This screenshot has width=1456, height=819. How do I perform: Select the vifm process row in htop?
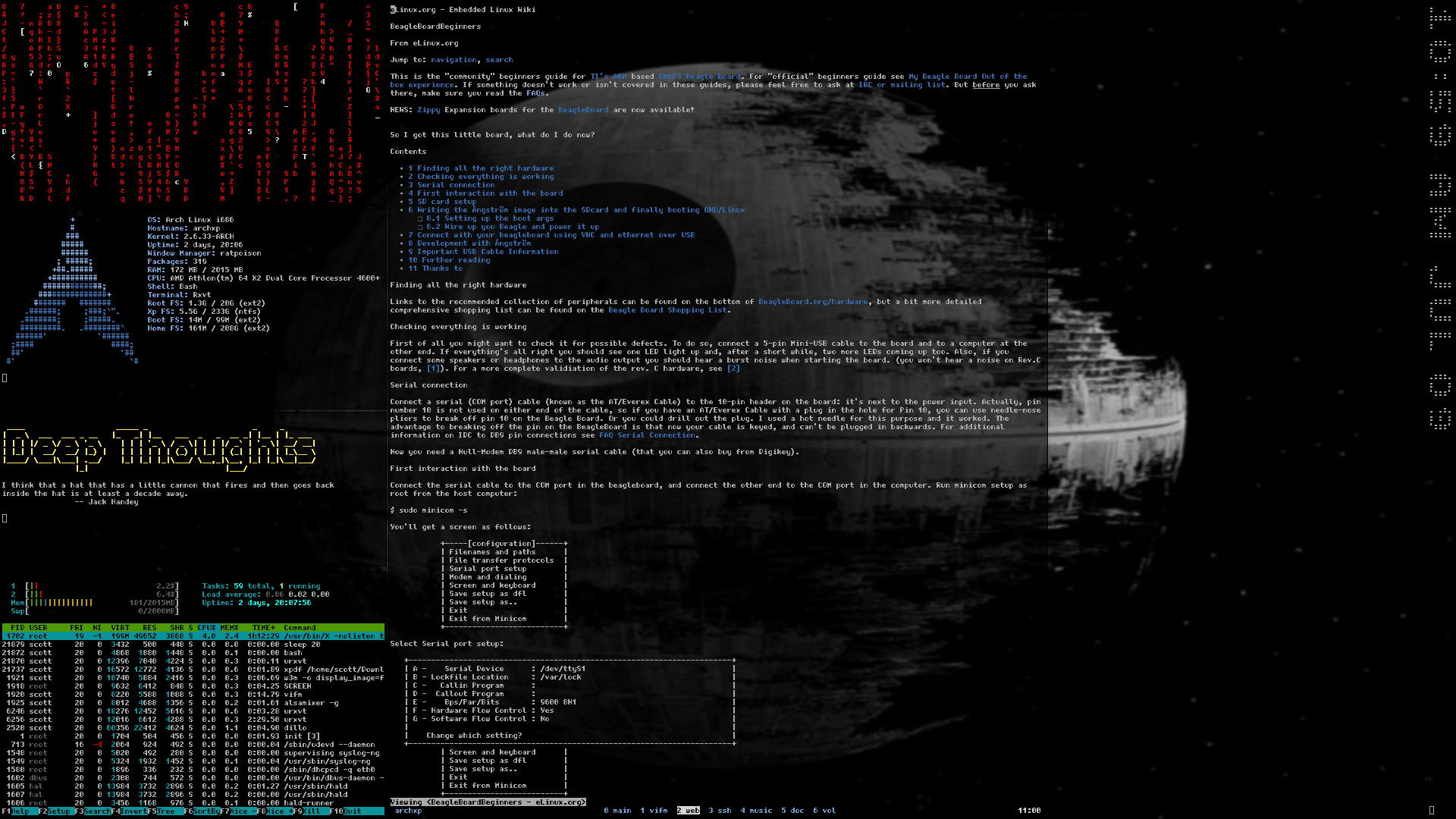193,695
